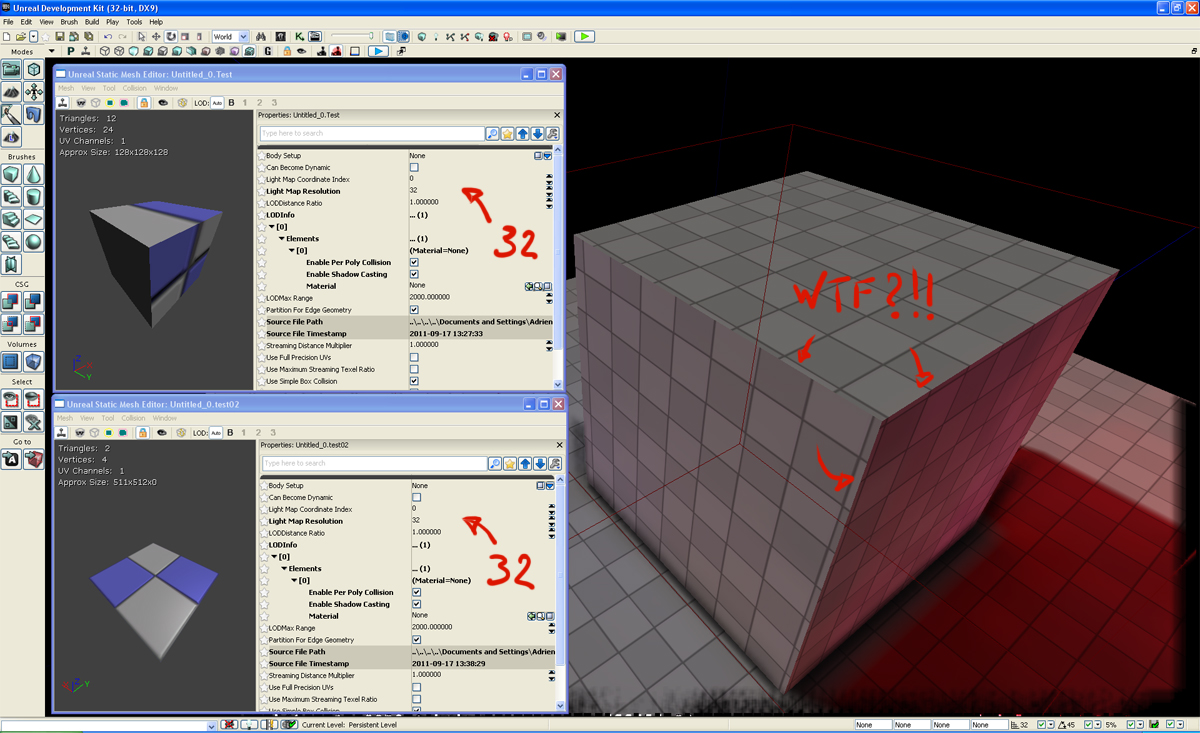The width and height of the screenshot is (1200, 733).
Task: Select the Sheet brush builder
Action: tap(34, 219)
